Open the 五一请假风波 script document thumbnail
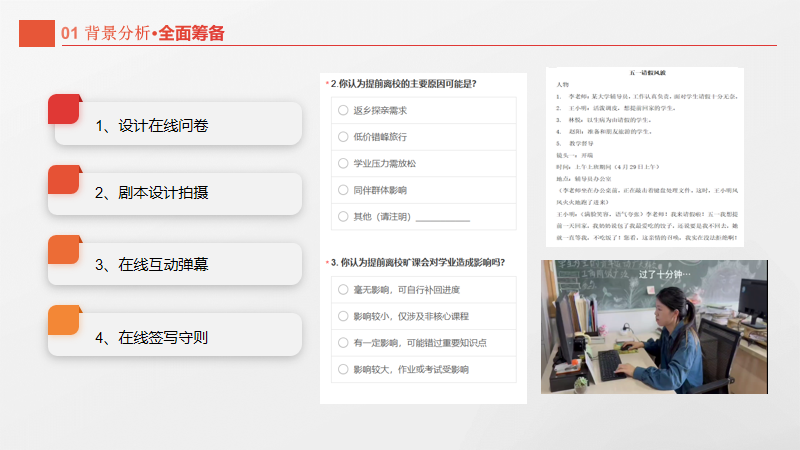The height and width of the screenshot is (450, 800). point(645,157)
